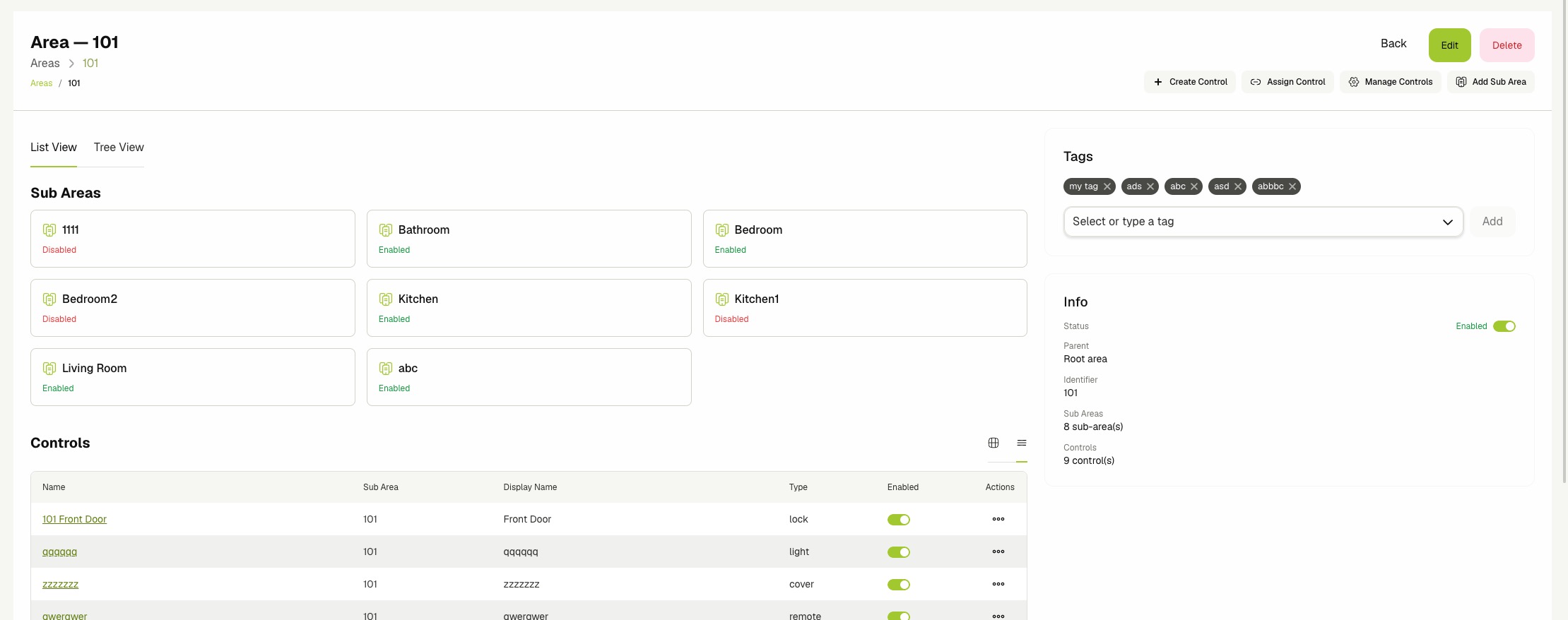This screenshot has width=1568, height=620.
Task: Click the Kitchen sub area icon
Action: coord(386,299)
